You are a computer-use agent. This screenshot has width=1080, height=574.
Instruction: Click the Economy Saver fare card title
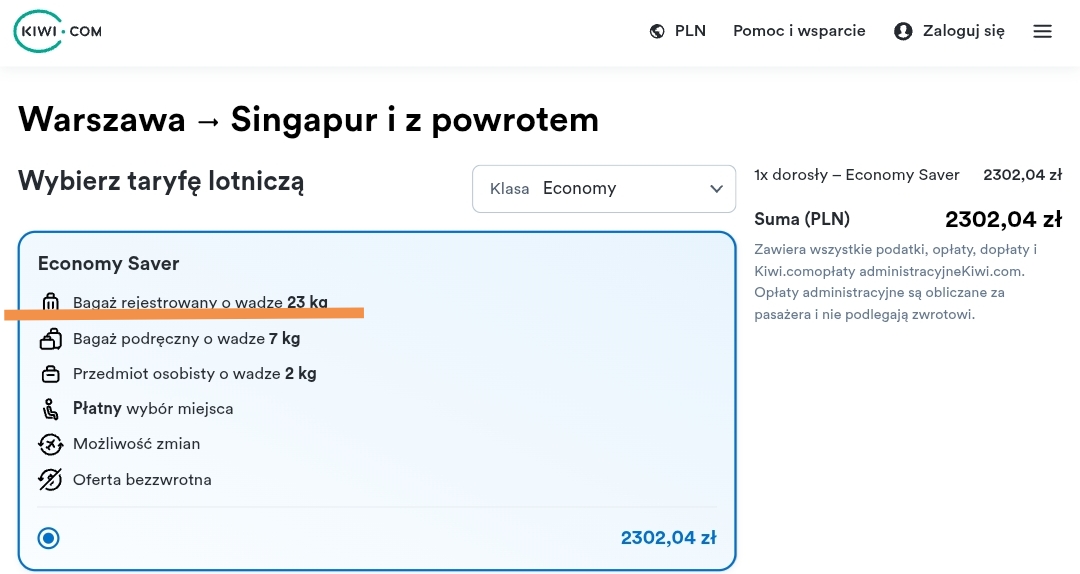109,263
